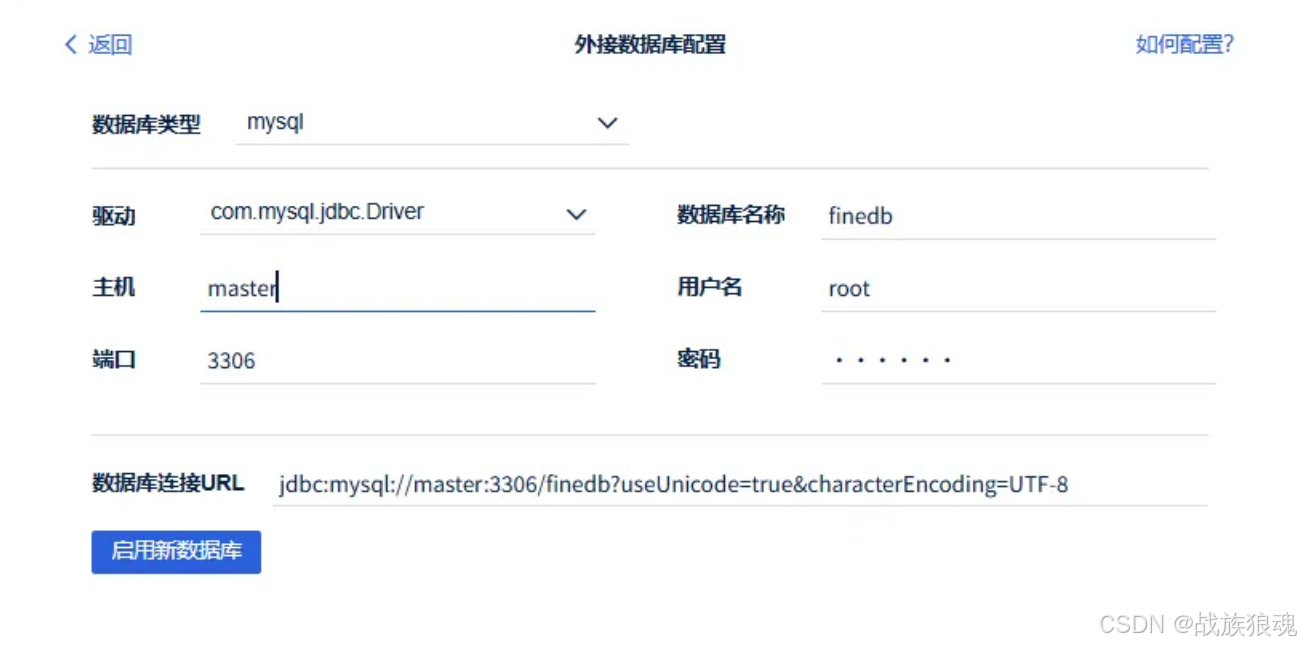The height and width of the screenshot is (646, 1301).
Task: Click the back chevron arrow icon
Action: pos(70,44)
